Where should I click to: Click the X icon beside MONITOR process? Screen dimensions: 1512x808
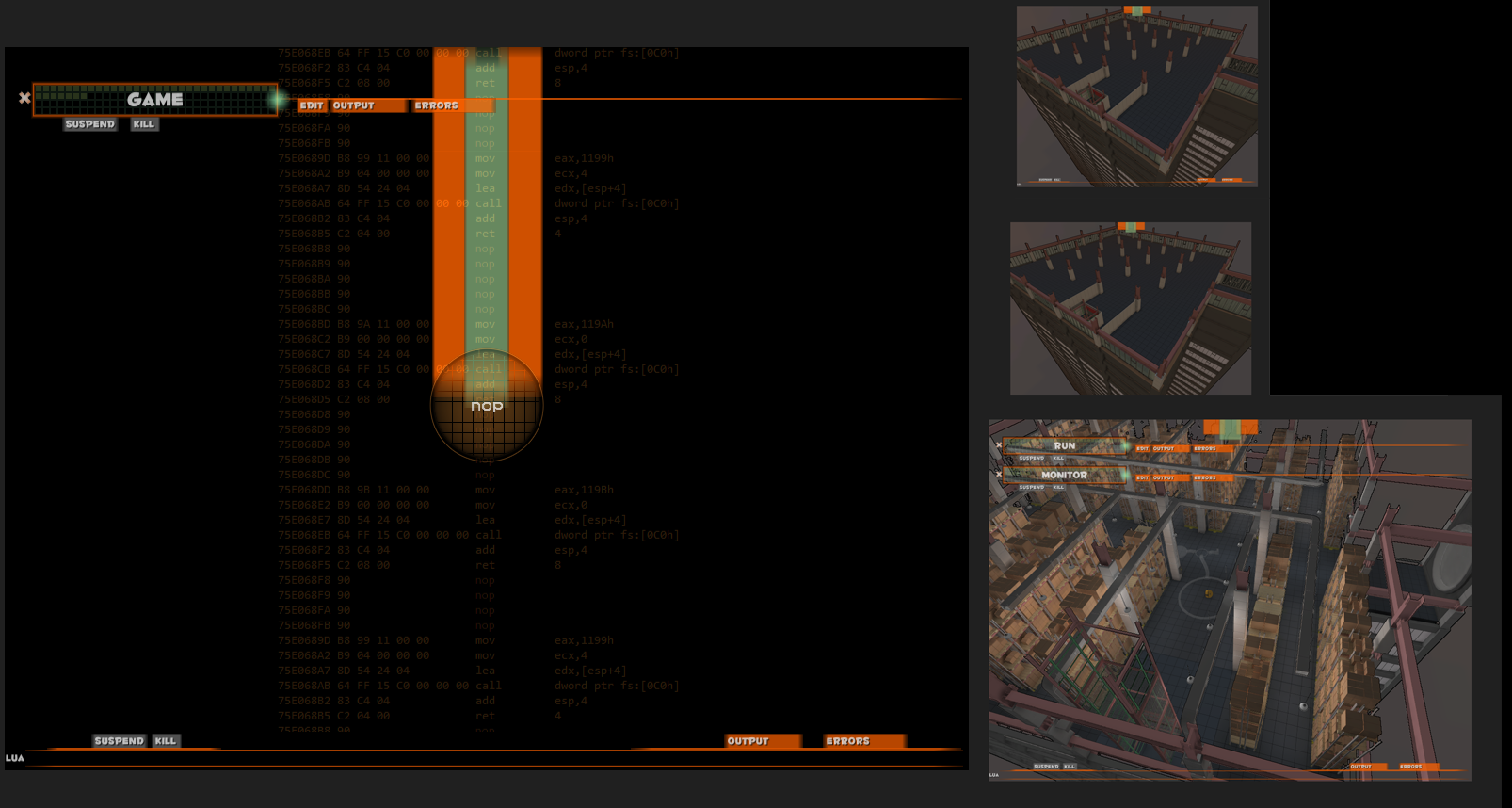click(x=999, y=474)
